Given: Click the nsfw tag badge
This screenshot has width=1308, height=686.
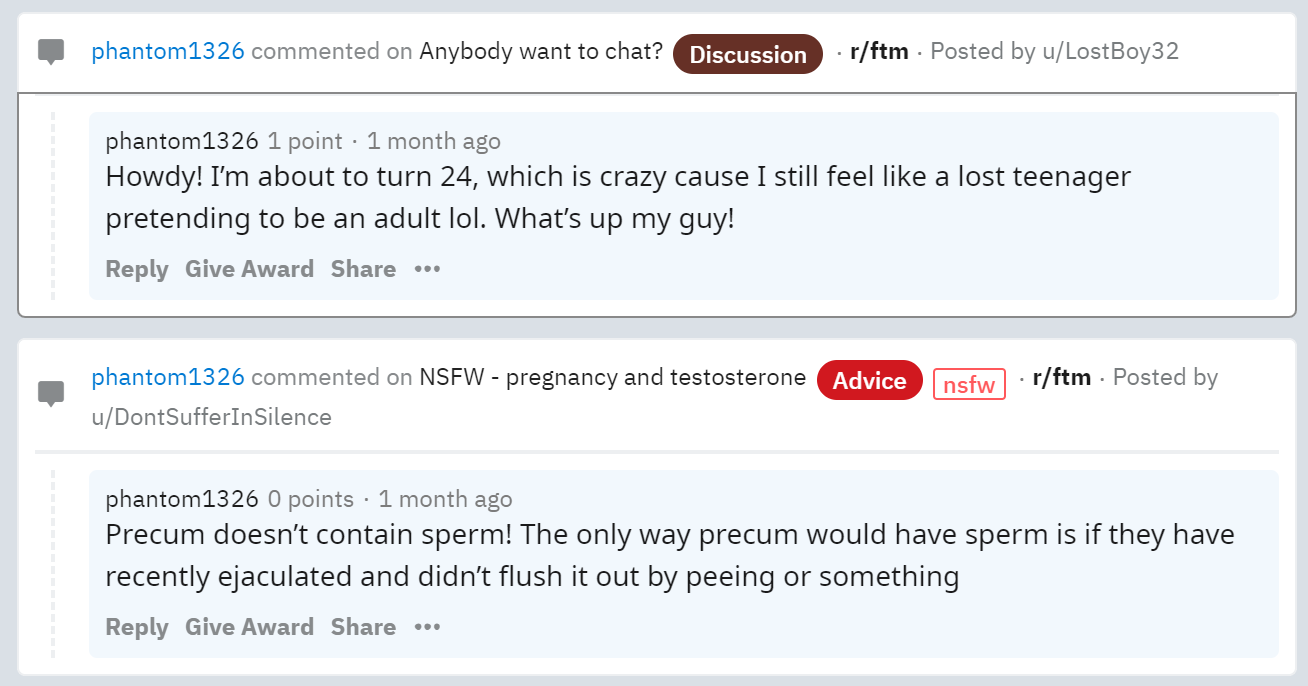Looking at the screenshot, I should click(968, 384).
